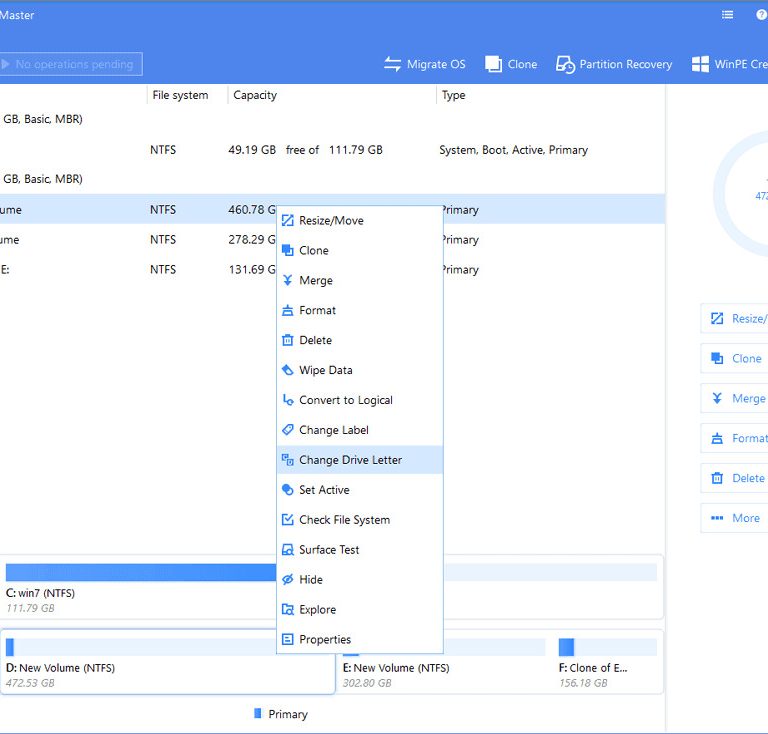
Task: Select the C: win7 disk map block
Action: [x=332, y=588]
